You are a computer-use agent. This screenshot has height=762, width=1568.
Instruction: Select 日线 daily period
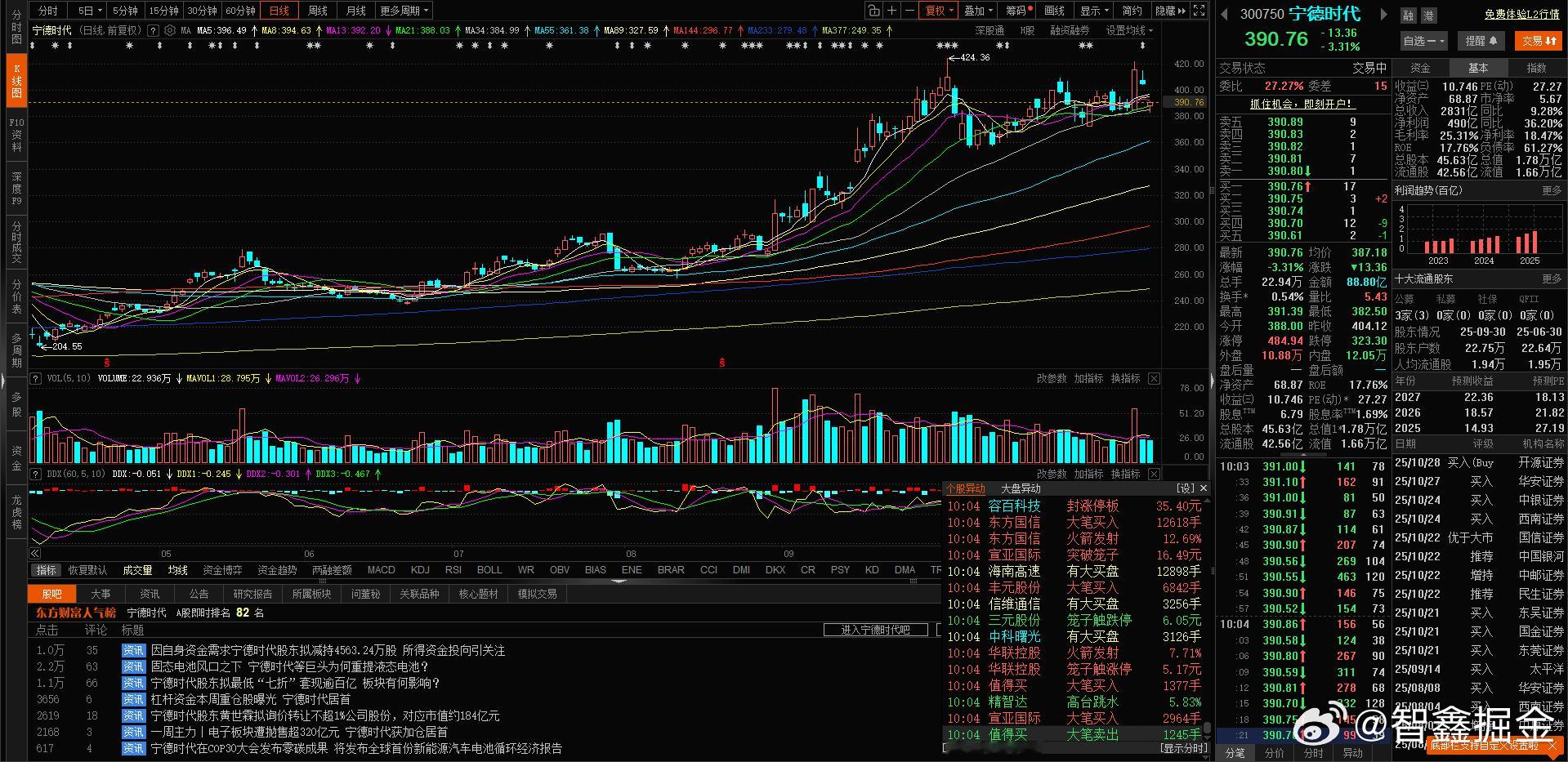[x=279, y=11]
